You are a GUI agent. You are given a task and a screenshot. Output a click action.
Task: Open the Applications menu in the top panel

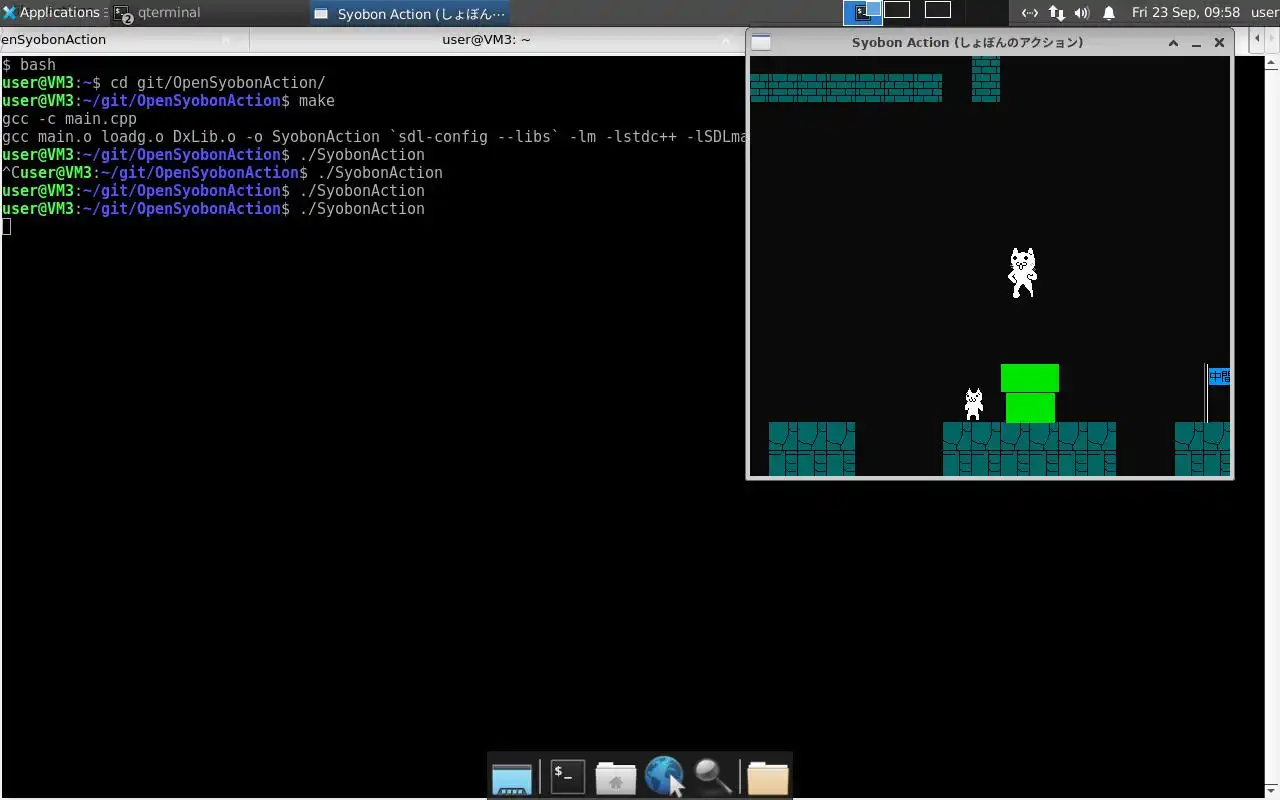(52, 13)
